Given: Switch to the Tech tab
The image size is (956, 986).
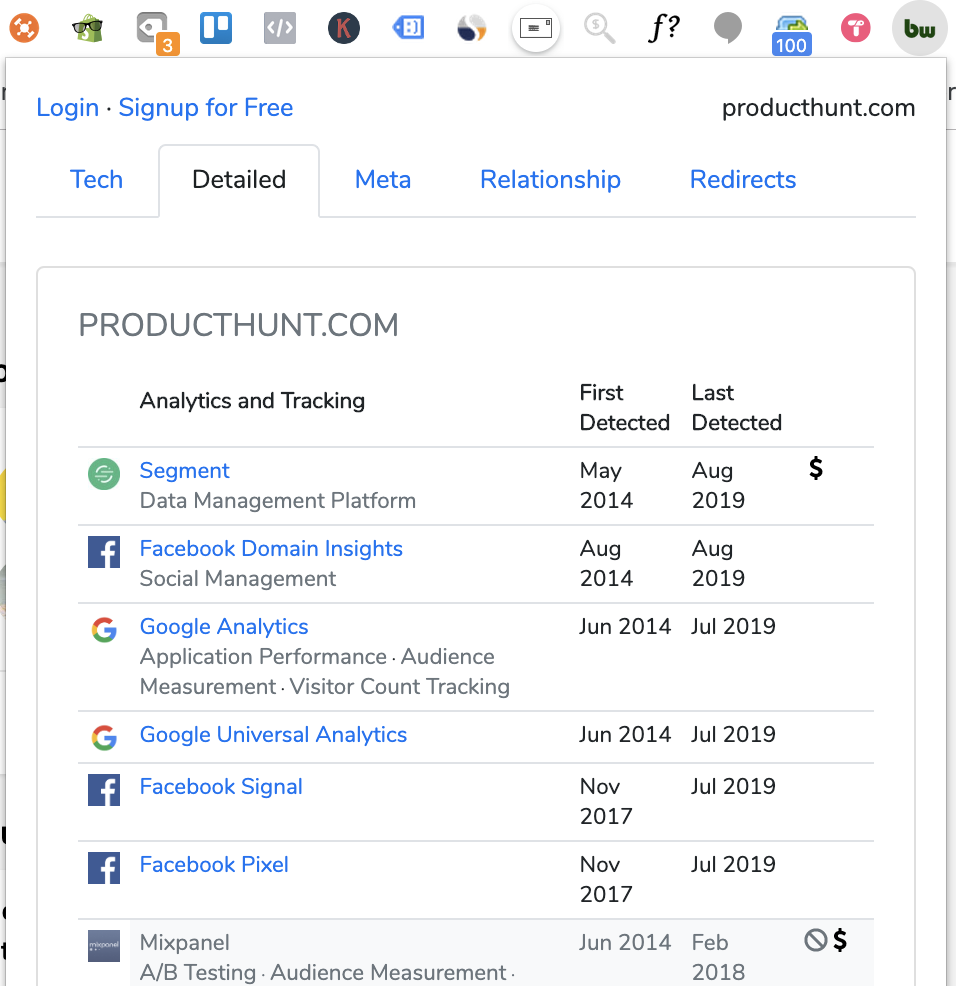Looking at the screenshot, I should pyautogui.click(x=96, y=180).
